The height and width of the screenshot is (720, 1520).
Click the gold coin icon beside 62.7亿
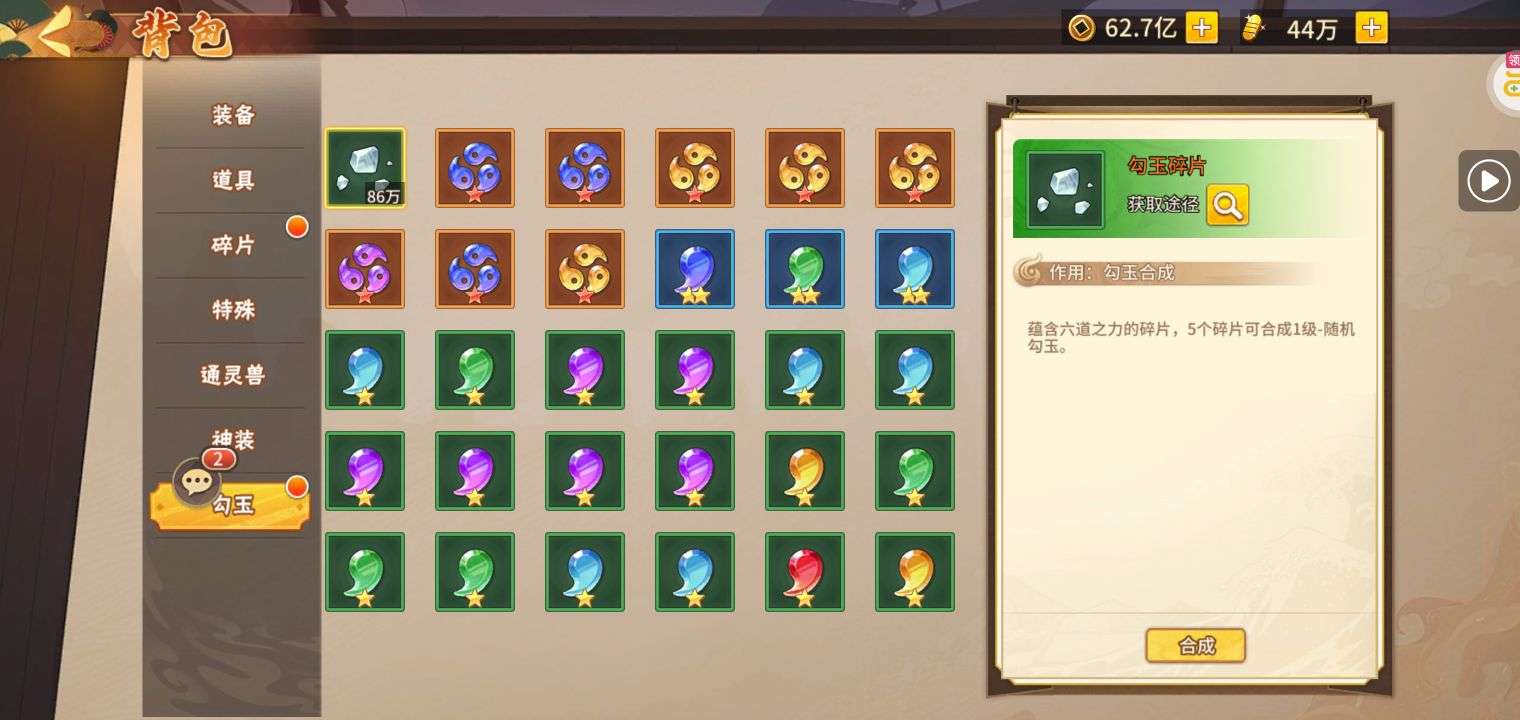coord(1080,29)
